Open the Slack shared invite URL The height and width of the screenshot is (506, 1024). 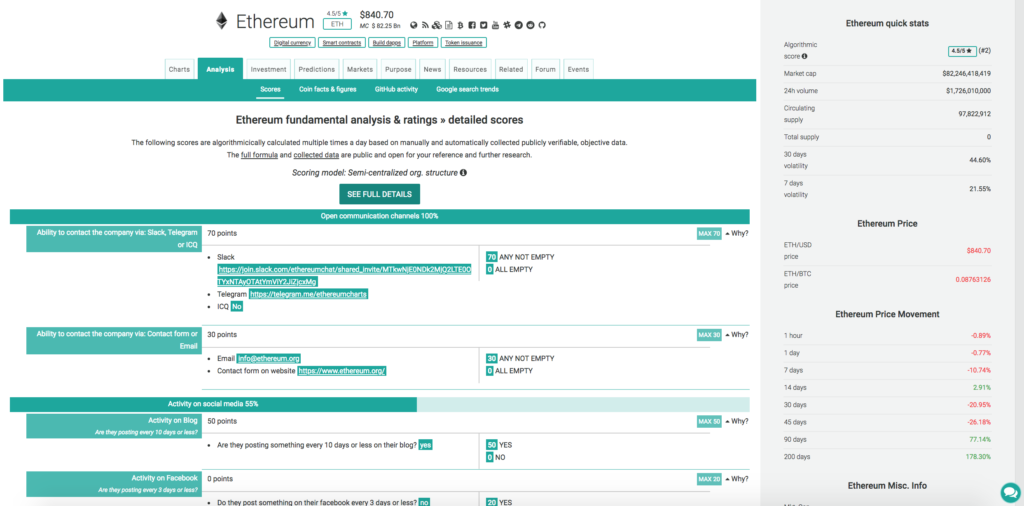[x=344, y=275]
